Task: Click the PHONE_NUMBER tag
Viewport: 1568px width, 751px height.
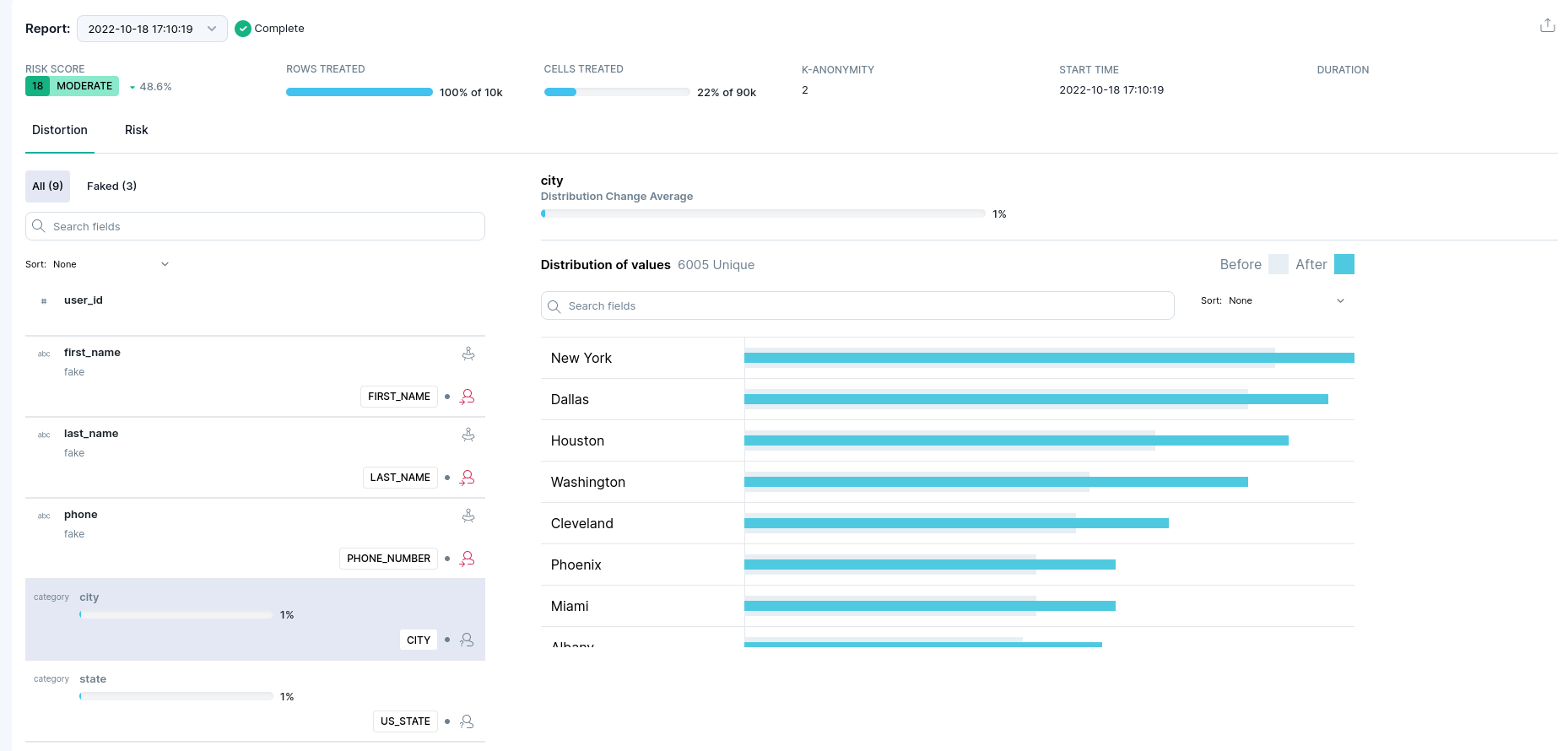Action: point(388,559)
